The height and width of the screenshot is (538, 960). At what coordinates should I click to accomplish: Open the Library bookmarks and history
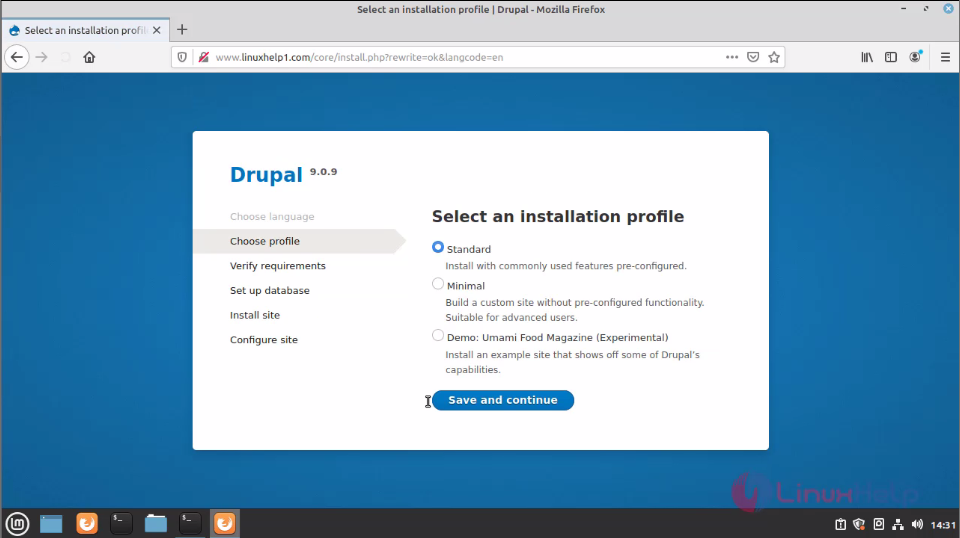[x=867, y=57]
